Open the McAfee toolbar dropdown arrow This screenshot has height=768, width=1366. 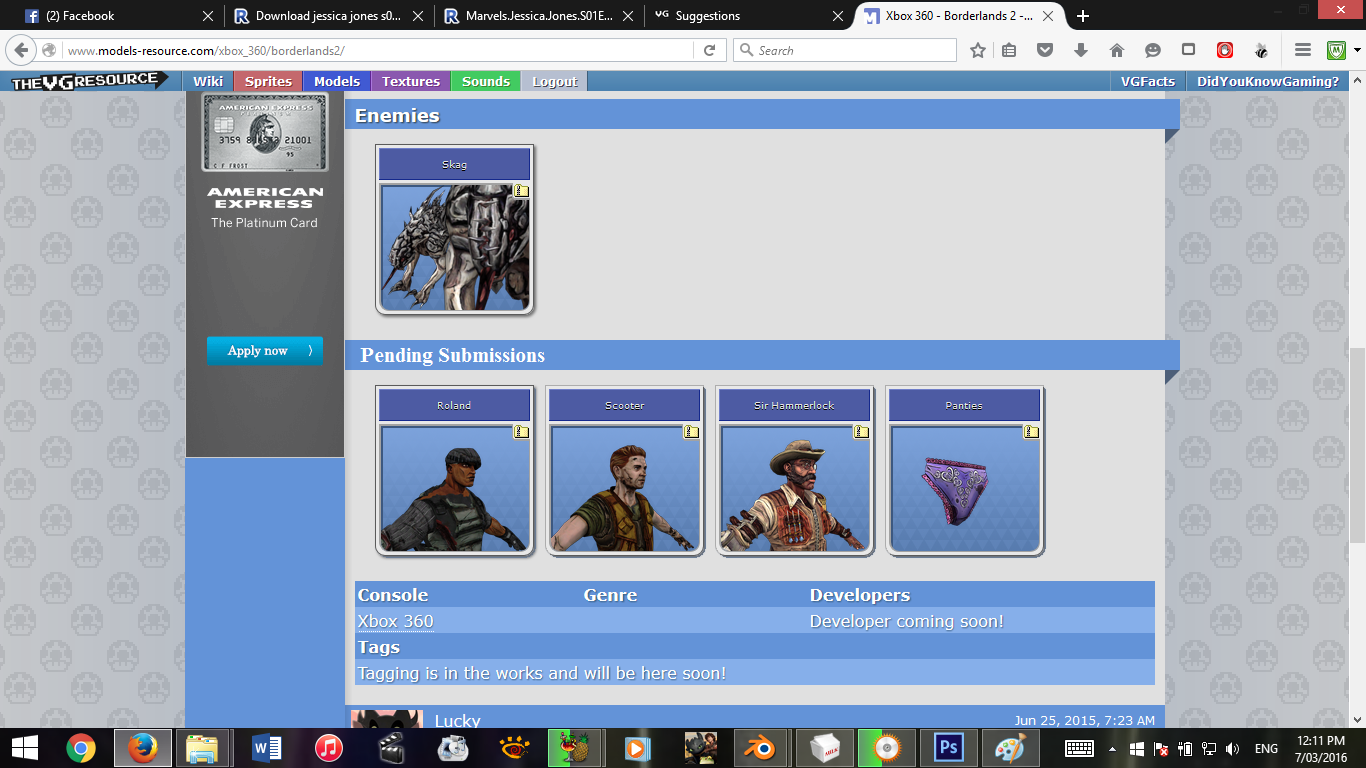click(1357, 50)
